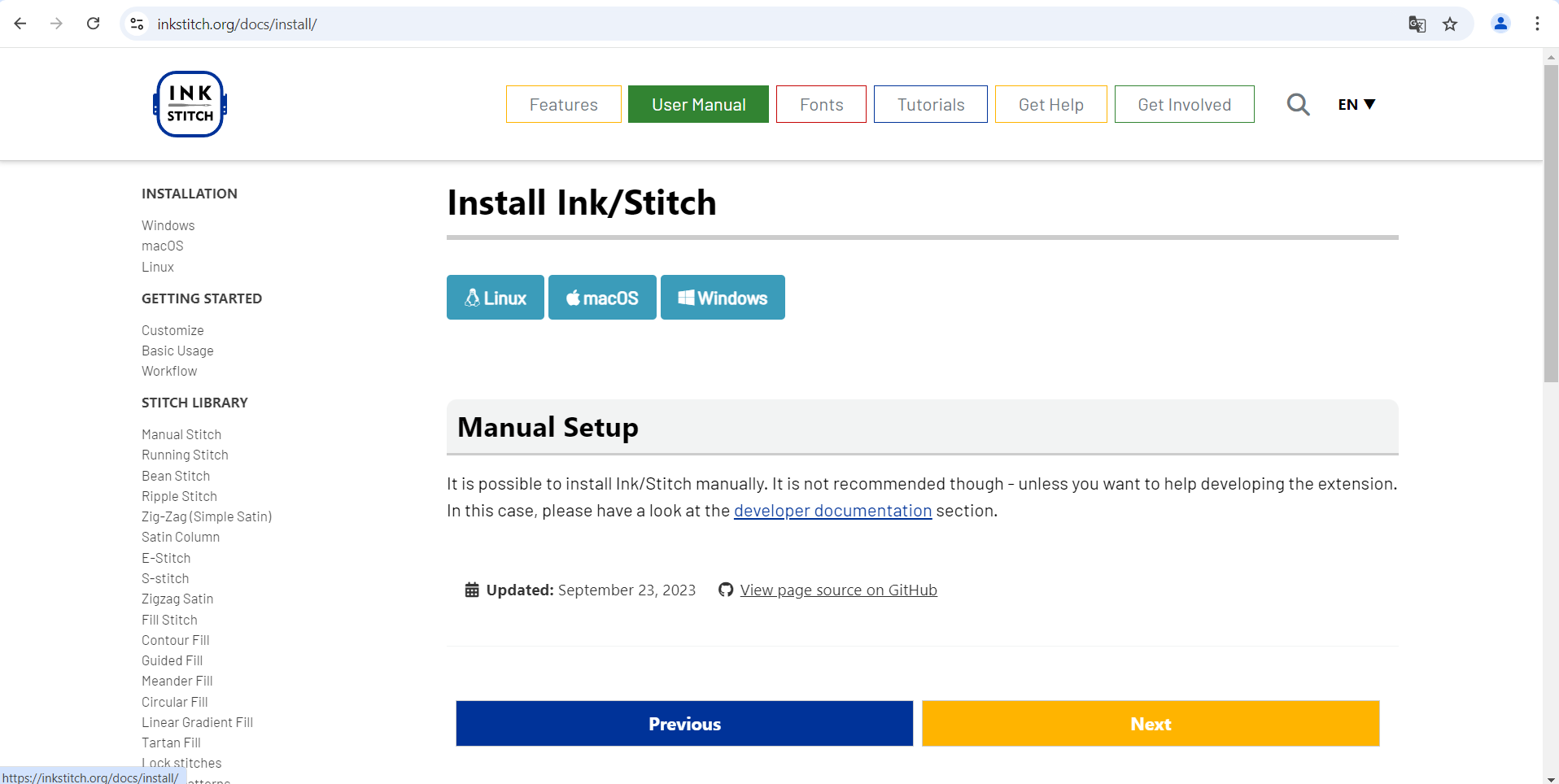
Task: Click the GitHub icon beside the source link
Action: click(x=726, y=590)
